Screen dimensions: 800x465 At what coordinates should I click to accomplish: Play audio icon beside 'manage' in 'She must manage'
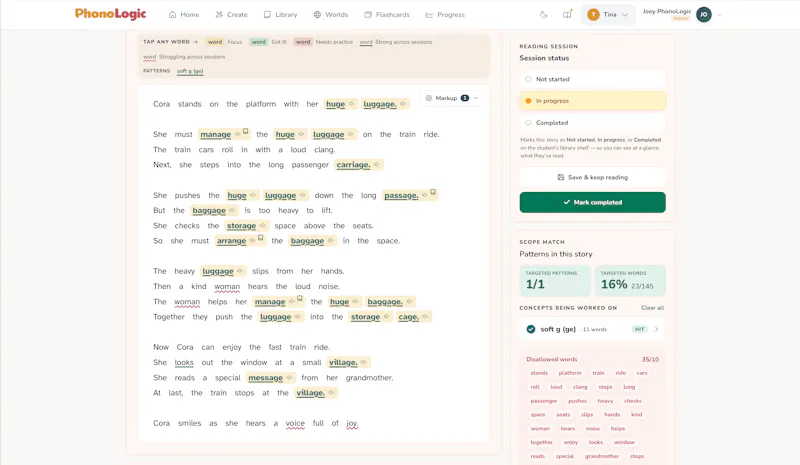237,134
